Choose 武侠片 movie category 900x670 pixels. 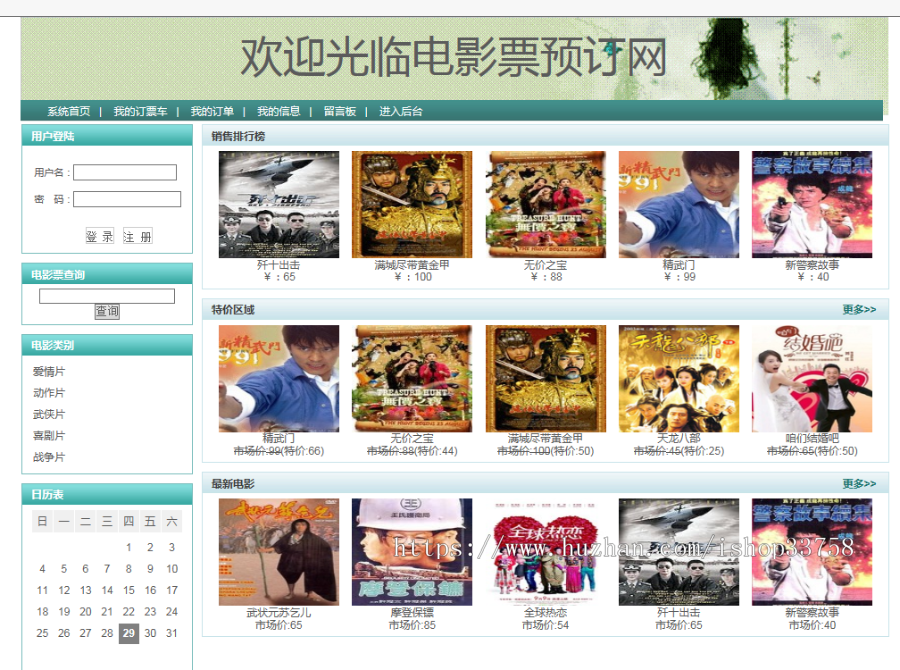coord(49,414)
